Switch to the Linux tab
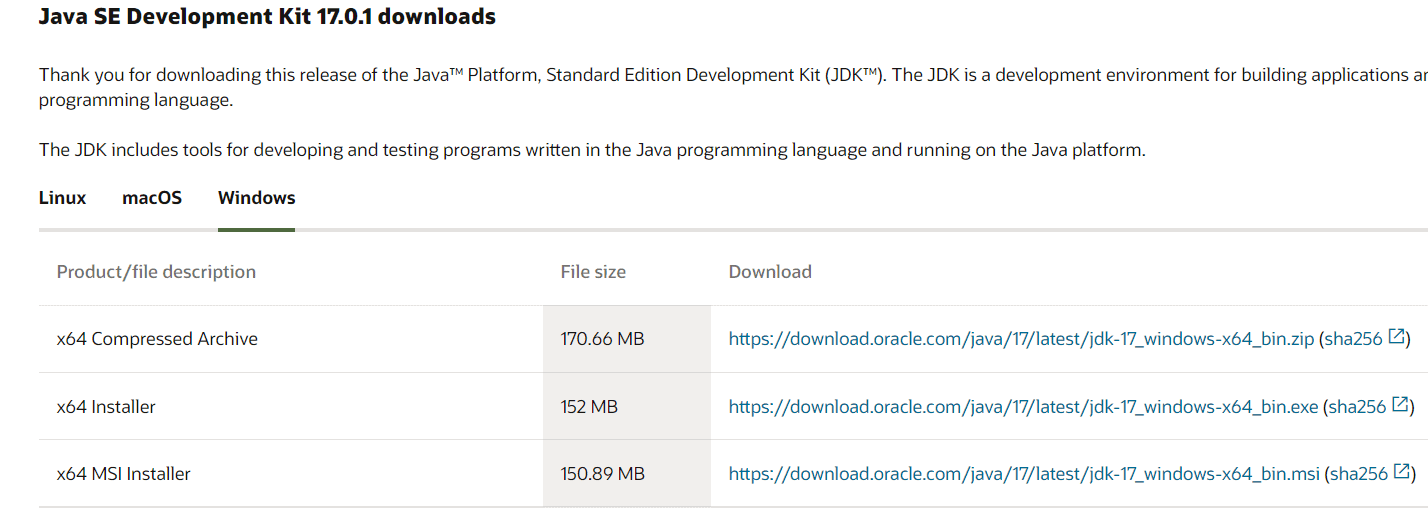Viewport: 1428px width, 523px height. [x=62, y=198]
